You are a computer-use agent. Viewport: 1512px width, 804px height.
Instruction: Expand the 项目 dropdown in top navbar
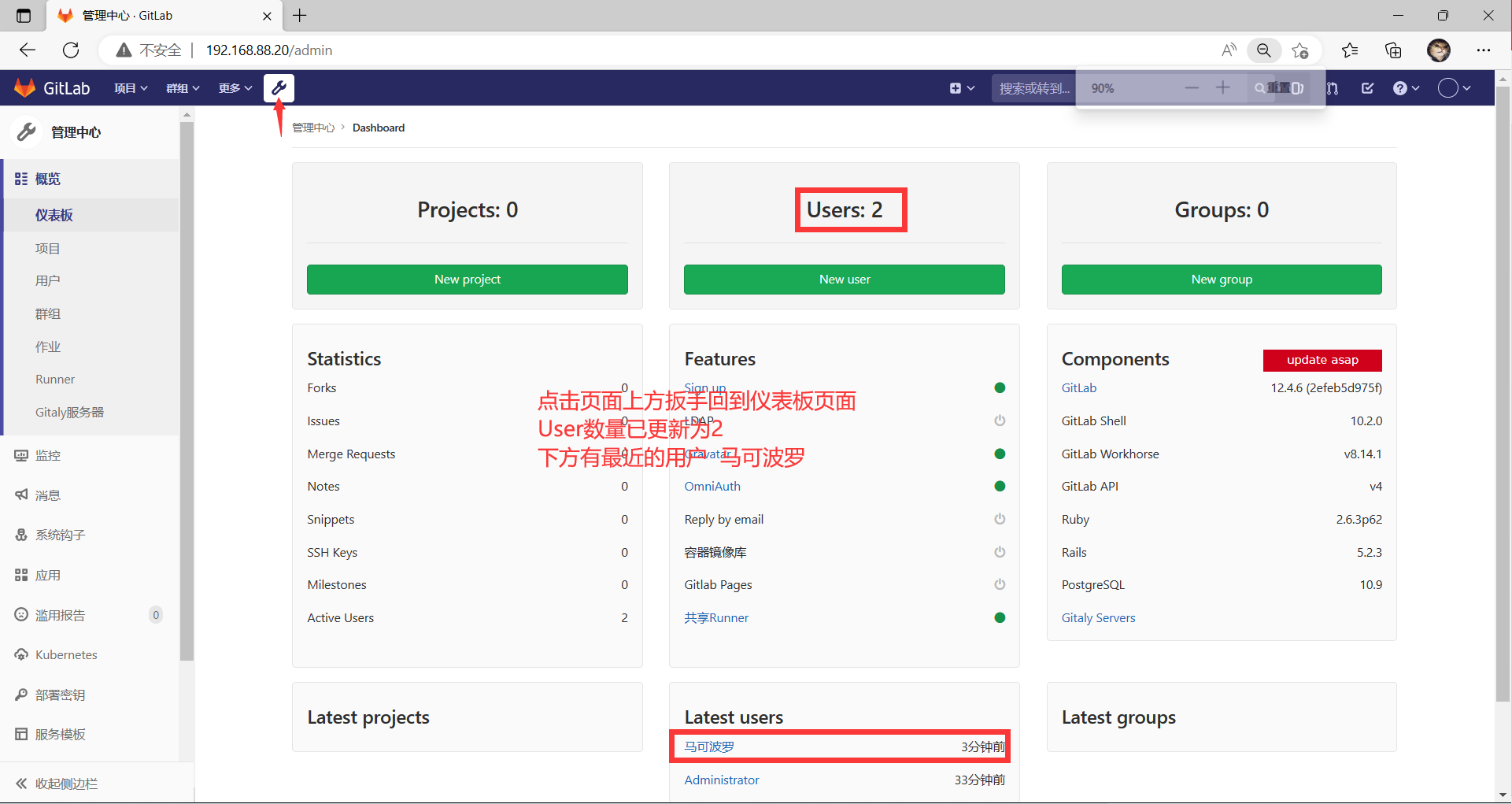click(131, 88)
